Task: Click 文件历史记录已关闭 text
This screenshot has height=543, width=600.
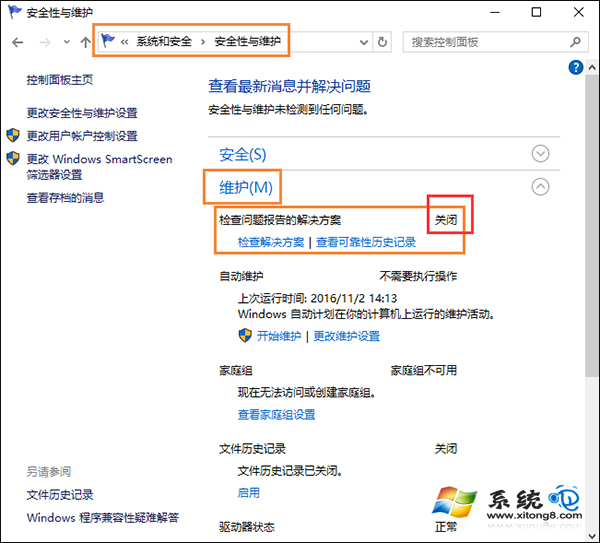Action: click(290, 471)
